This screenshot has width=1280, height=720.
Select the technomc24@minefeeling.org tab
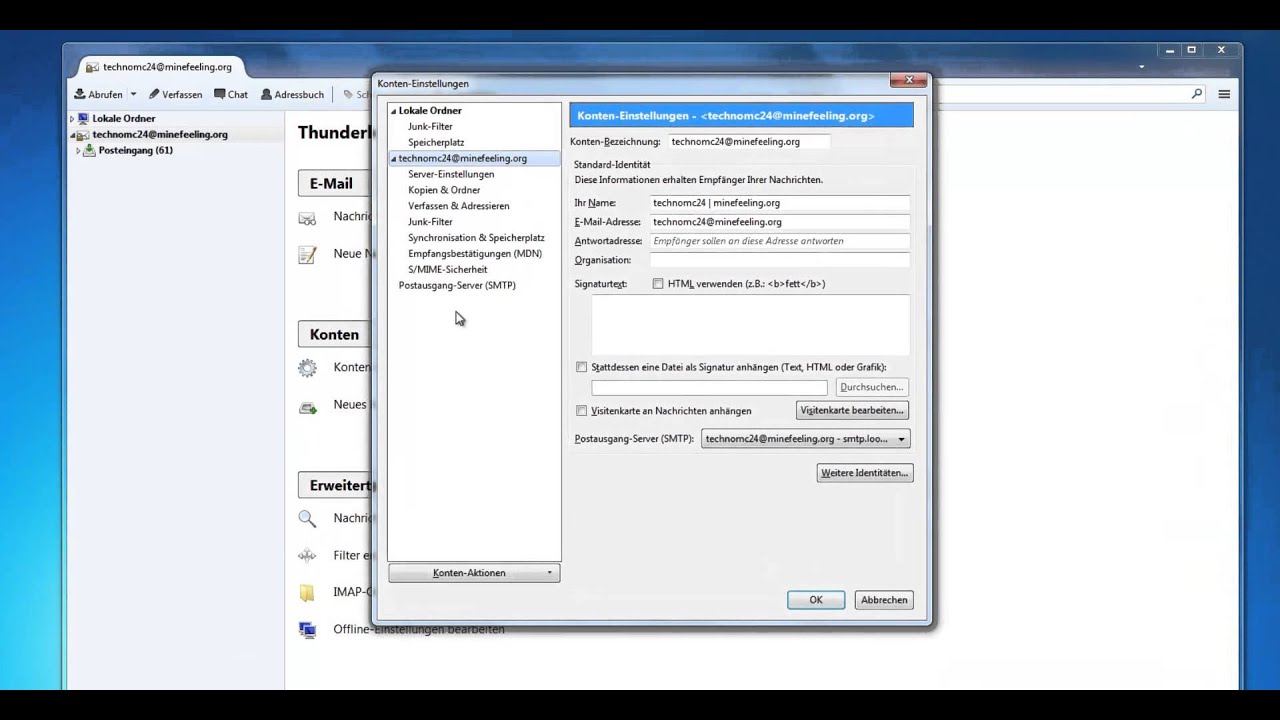[159, 67]
